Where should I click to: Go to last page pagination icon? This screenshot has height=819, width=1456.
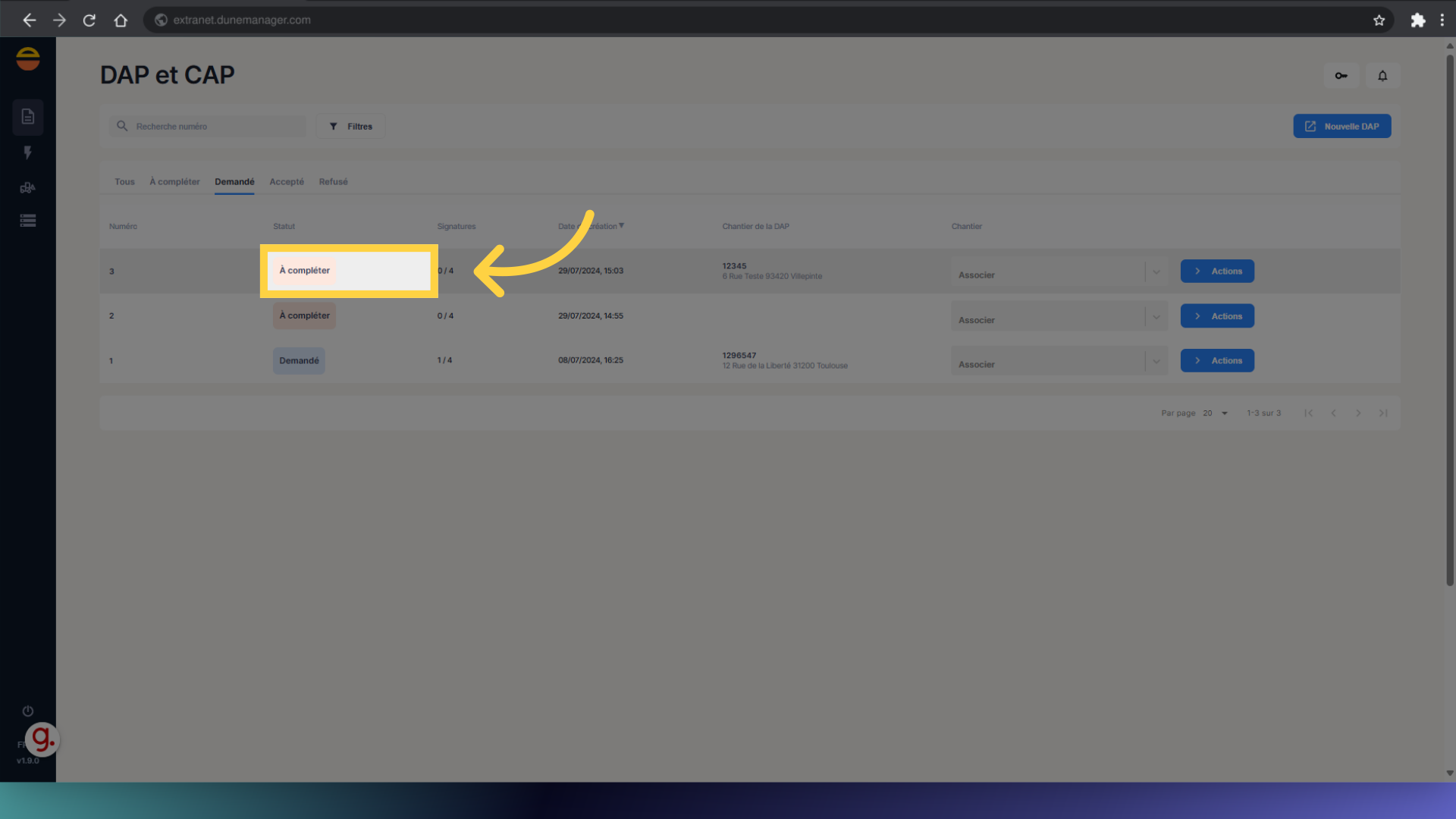(x=1383, y=413)
